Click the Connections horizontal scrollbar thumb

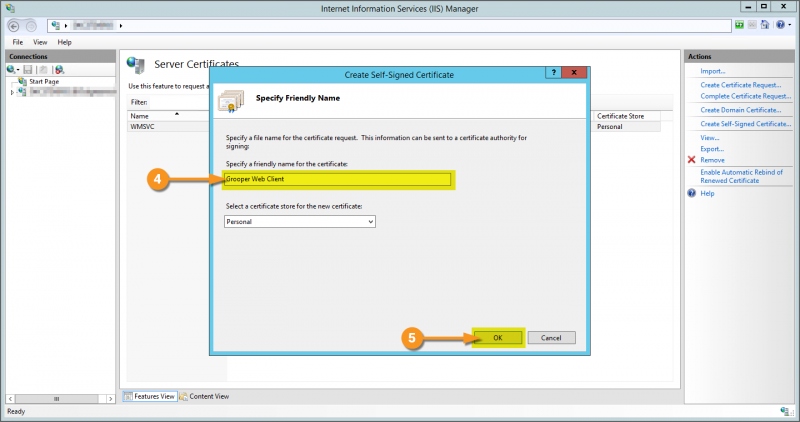(57, 399)
